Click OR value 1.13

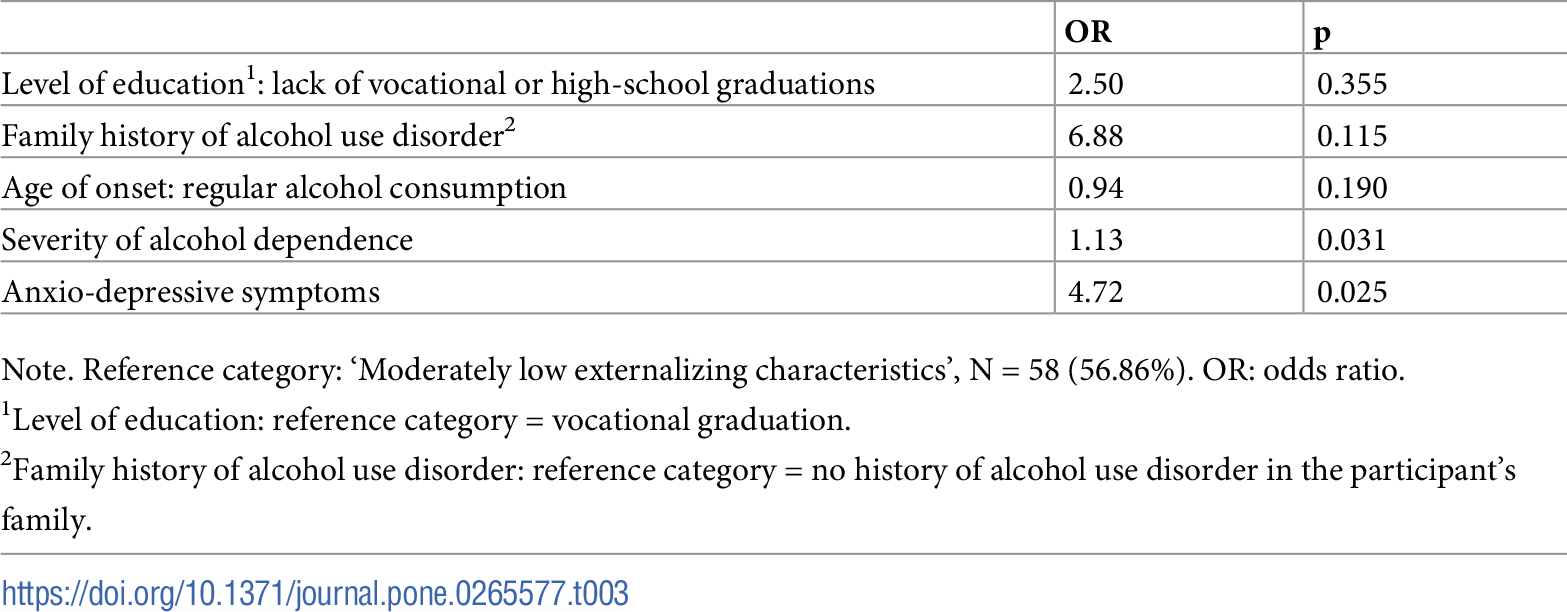click(1095, 240)
